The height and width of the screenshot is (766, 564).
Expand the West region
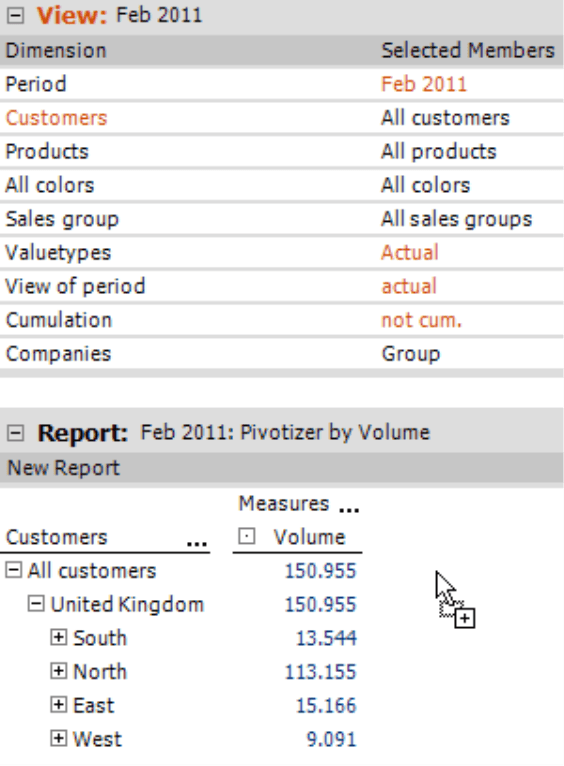tap(59, 739)
